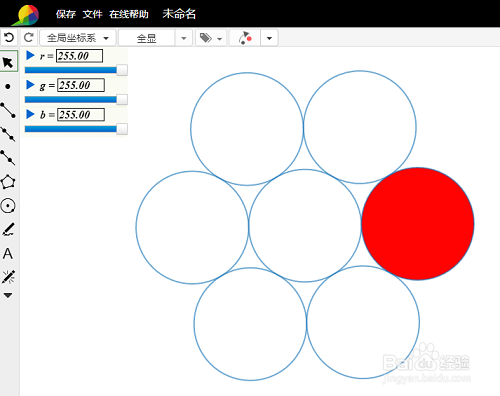Open the global coordinate system dropdown
Screen dimensions: 500x396
click(x=78, y=38)
